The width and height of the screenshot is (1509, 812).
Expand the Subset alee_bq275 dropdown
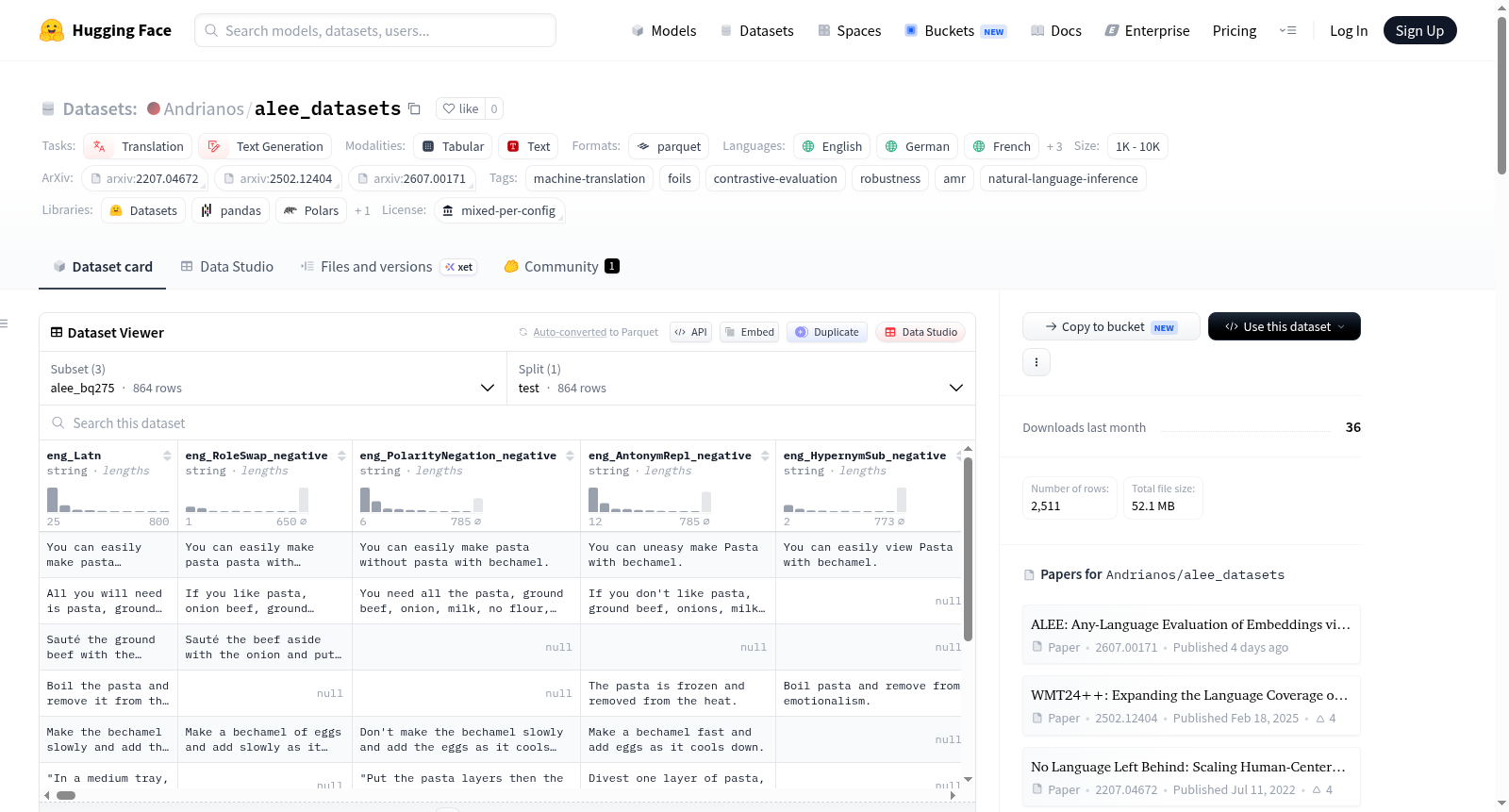(x=273, y=378)
